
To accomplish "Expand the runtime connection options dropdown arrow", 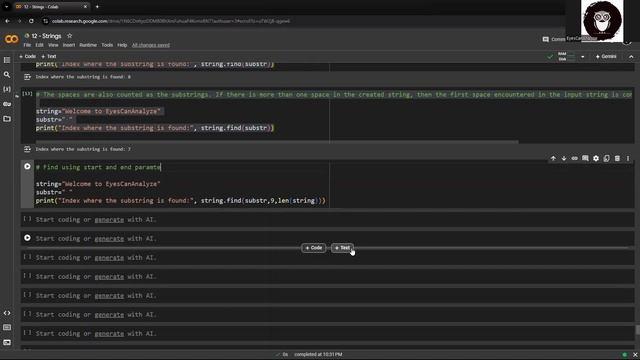I will 582,57.
